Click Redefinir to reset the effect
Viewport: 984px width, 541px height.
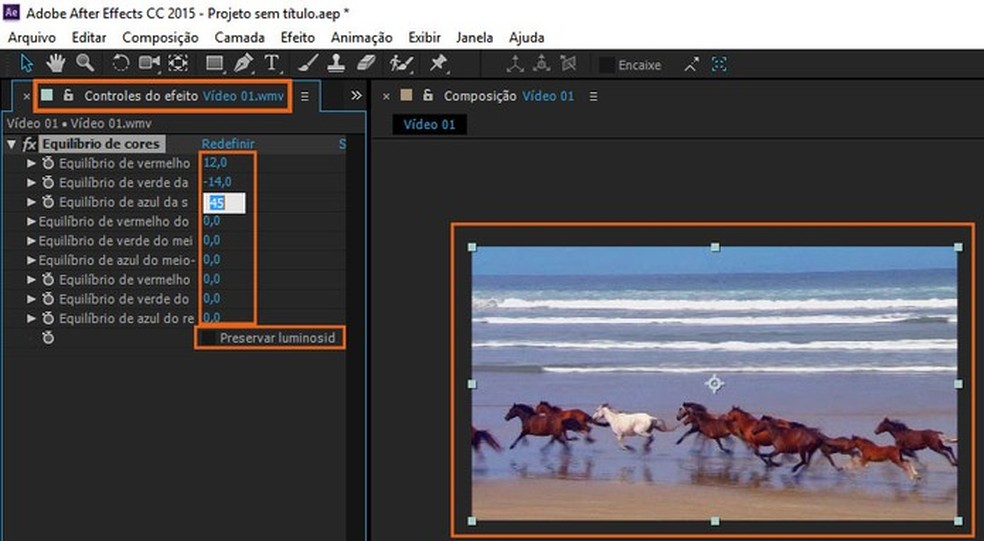[227, 144]
